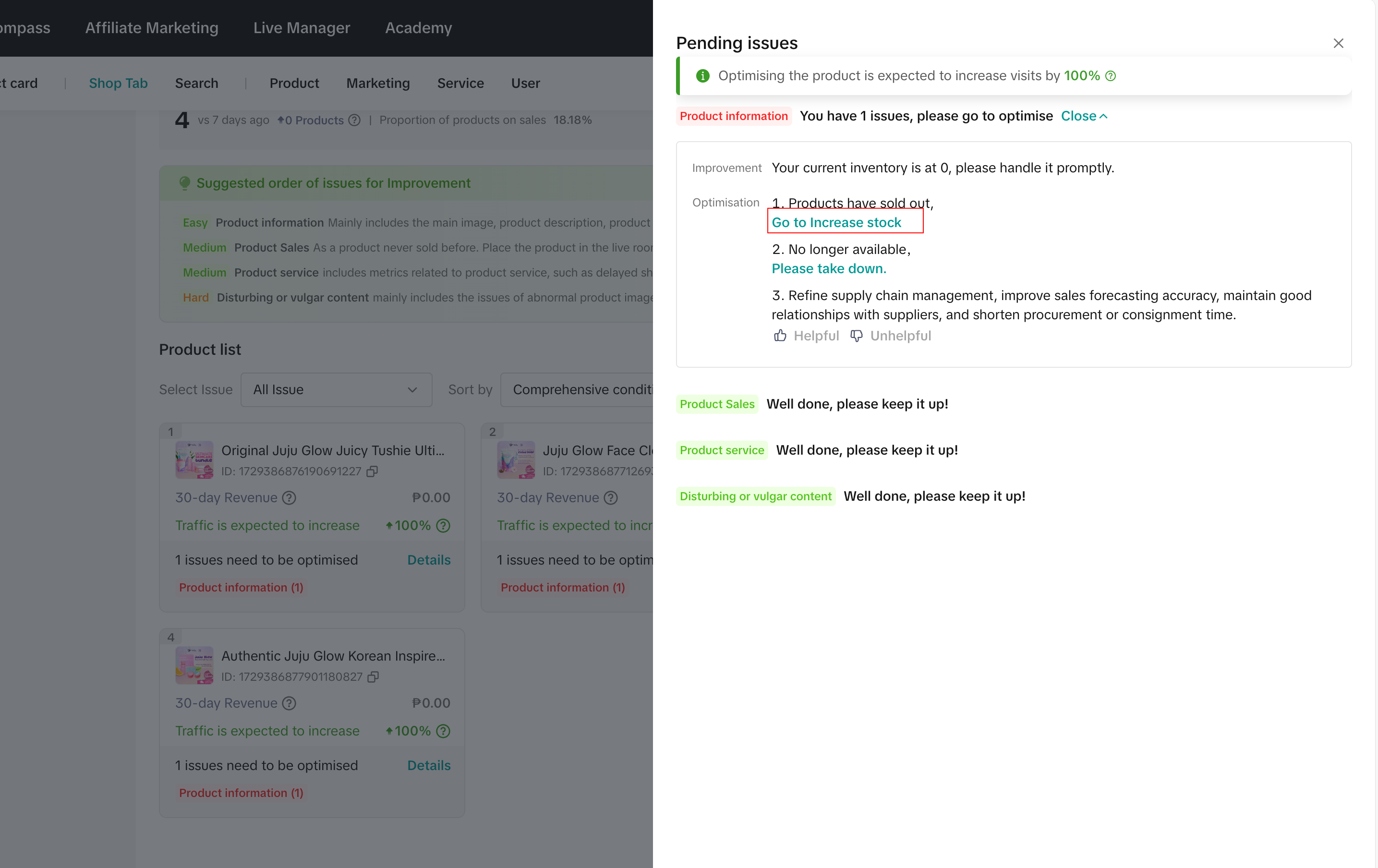Screen dimensions: 1378x868
Task: Click the copy ID icon for product 1729386876190691227
Action: coord(371,470)
